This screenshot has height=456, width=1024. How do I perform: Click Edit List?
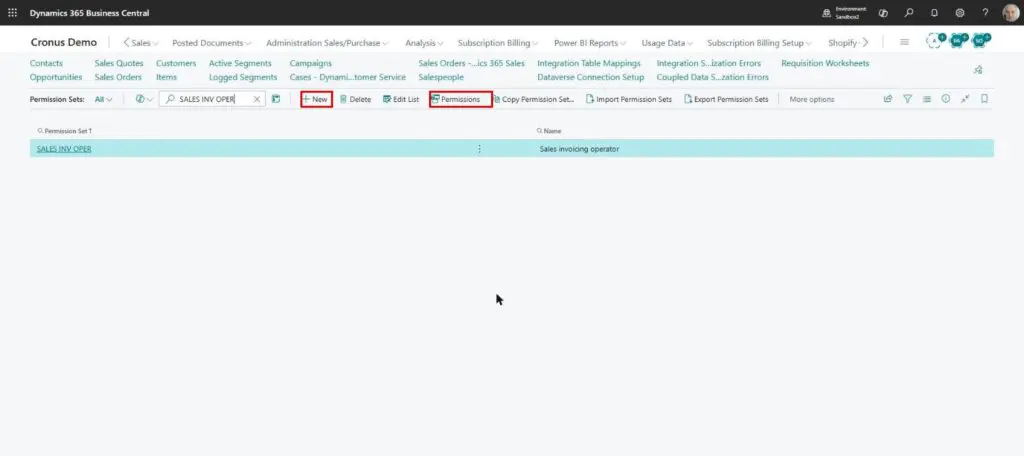click(401, 99)
